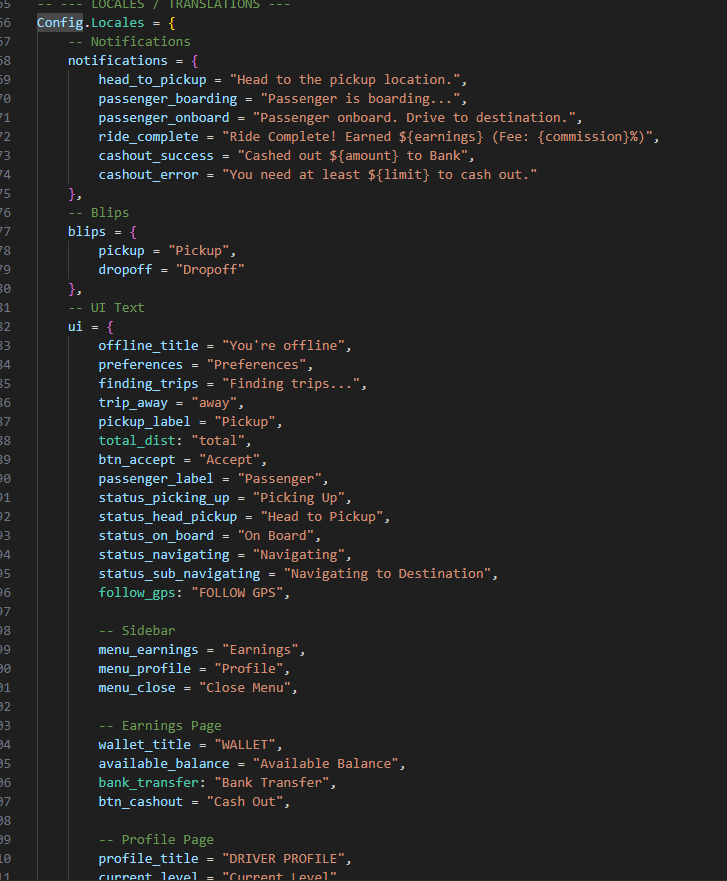Image resolution: width=727 pixels, height=881 pixels.
Task: Click the "DRIVER PROFILE" string
Action: click(x=284, y=859)
